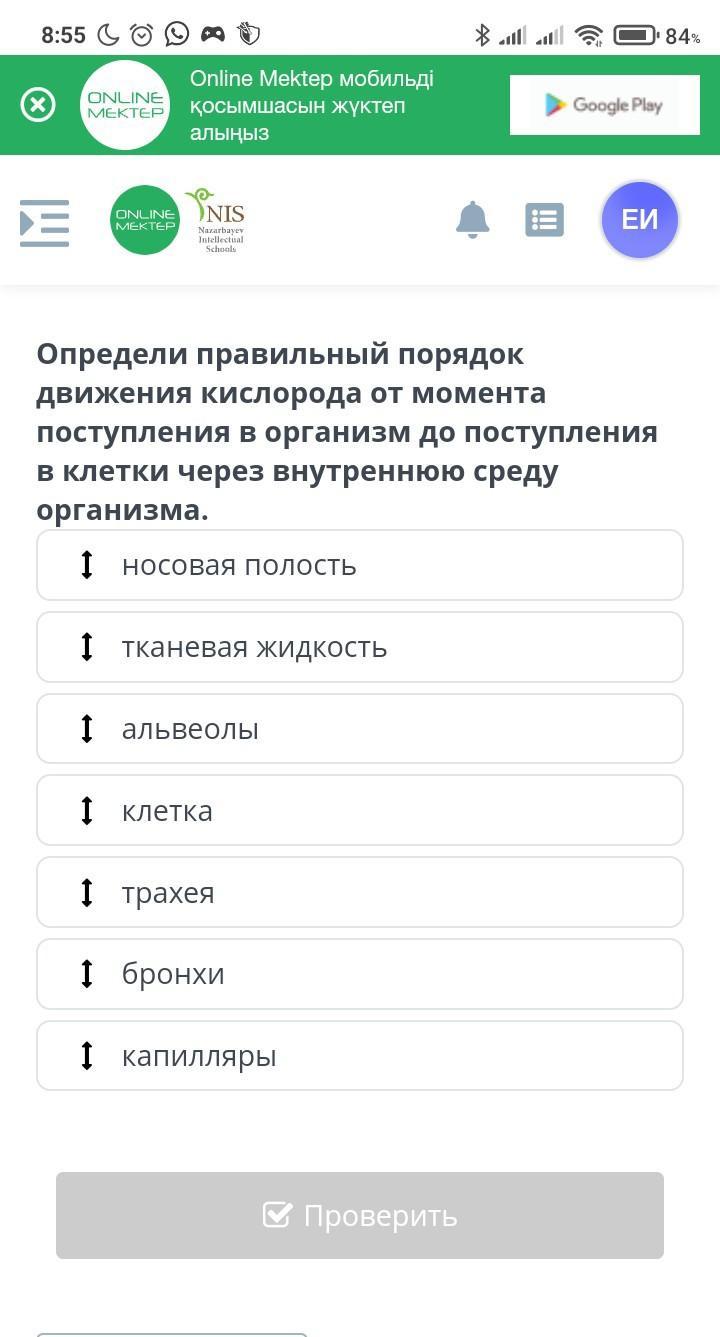
Task: Open the task list icon
Action: tap(544, 220)
